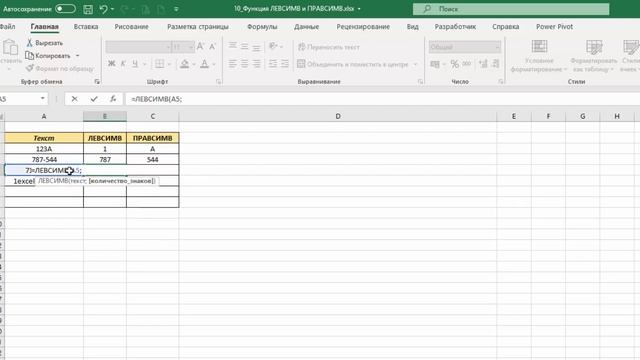The width and height of the screenshot is (640, 360).
Task: Align text to bottom icon
Action: pos(256,47)
